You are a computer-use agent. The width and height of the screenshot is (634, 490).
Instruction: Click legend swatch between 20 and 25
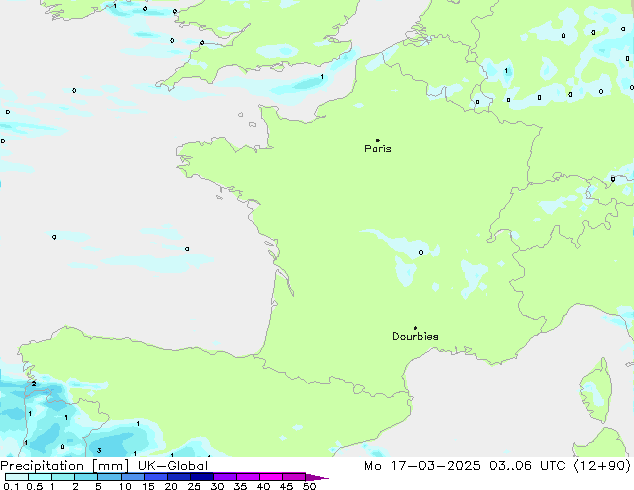point(179,477)
